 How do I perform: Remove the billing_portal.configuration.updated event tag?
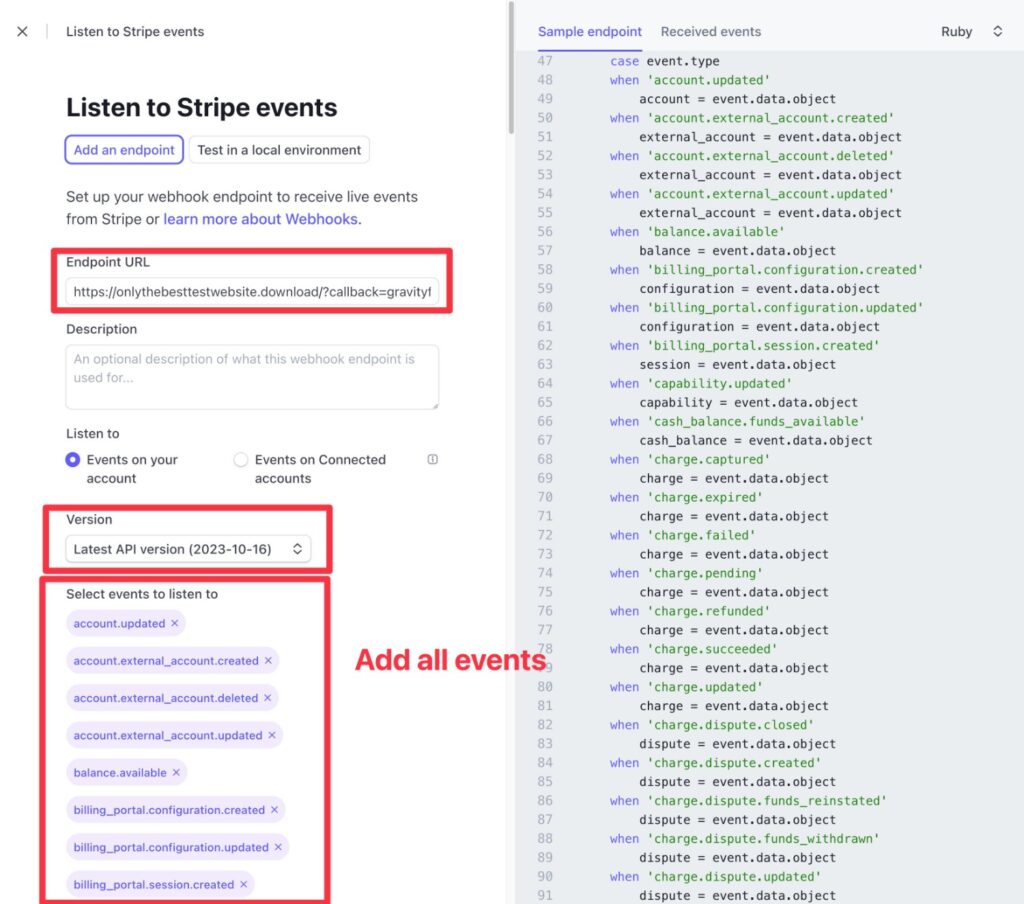coord(279,847)
